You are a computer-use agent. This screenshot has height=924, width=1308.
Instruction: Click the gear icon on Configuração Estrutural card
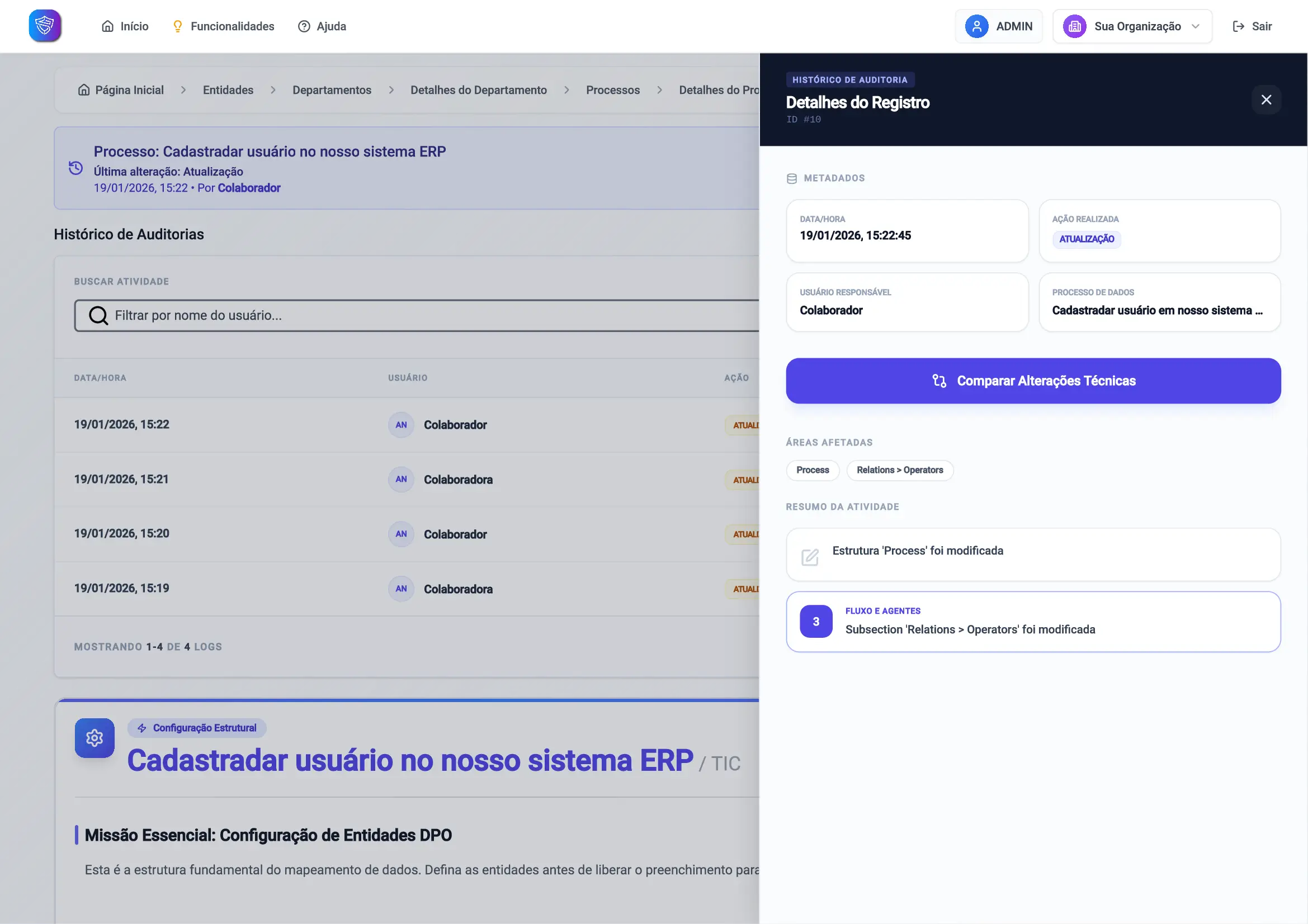pos(94,738)
